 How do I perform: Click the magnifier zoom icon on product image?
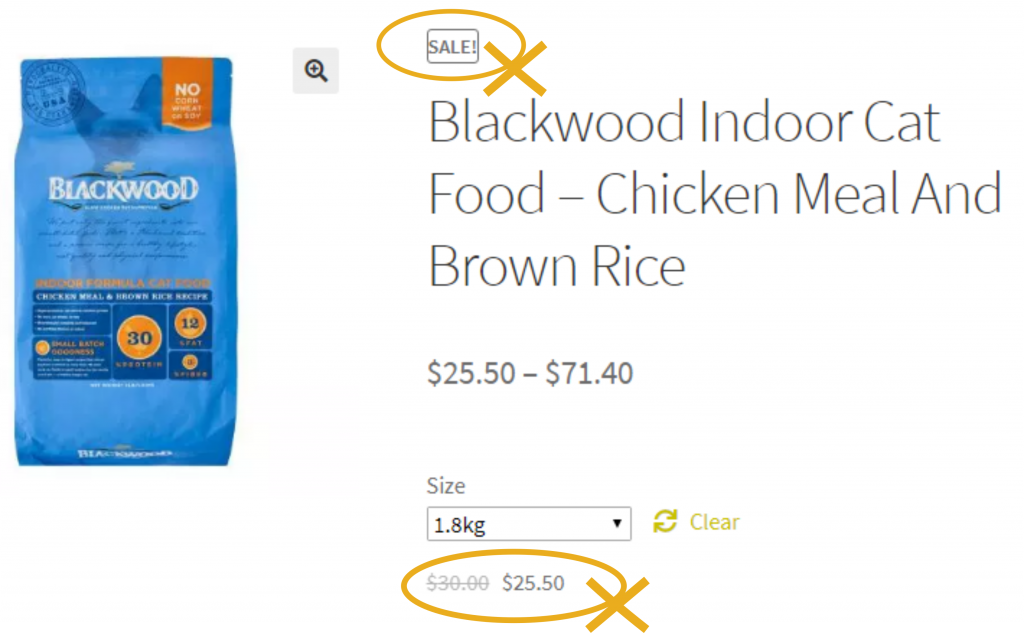click(315, 71)
